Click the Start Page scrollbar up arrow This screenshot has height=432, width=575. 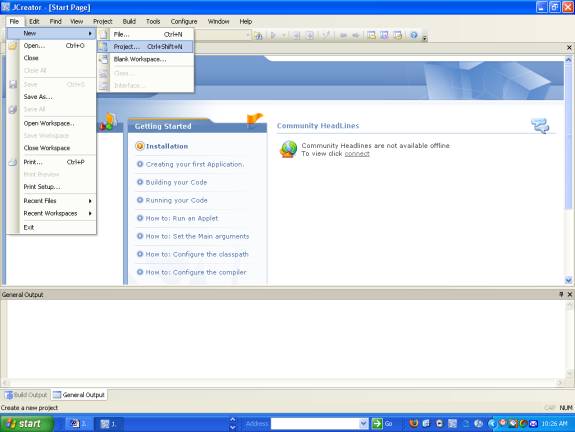point(568,59)
